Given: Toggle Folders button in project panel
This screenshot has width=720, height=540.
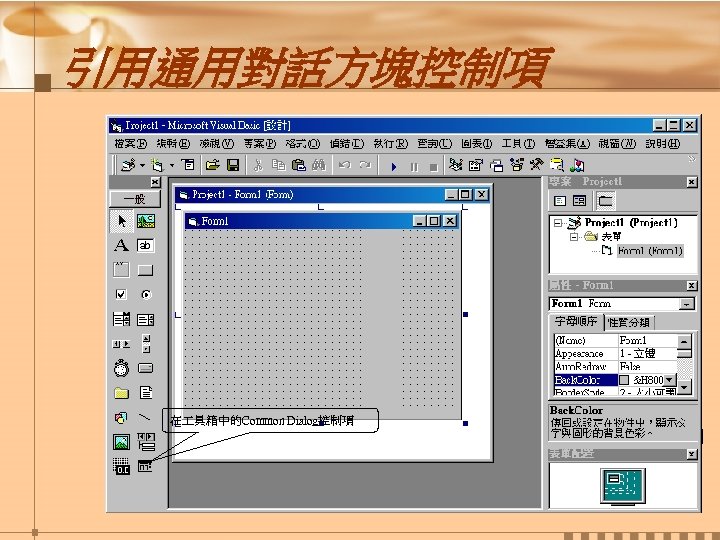Looking at the screenshot, I should [x=606, y=201].
